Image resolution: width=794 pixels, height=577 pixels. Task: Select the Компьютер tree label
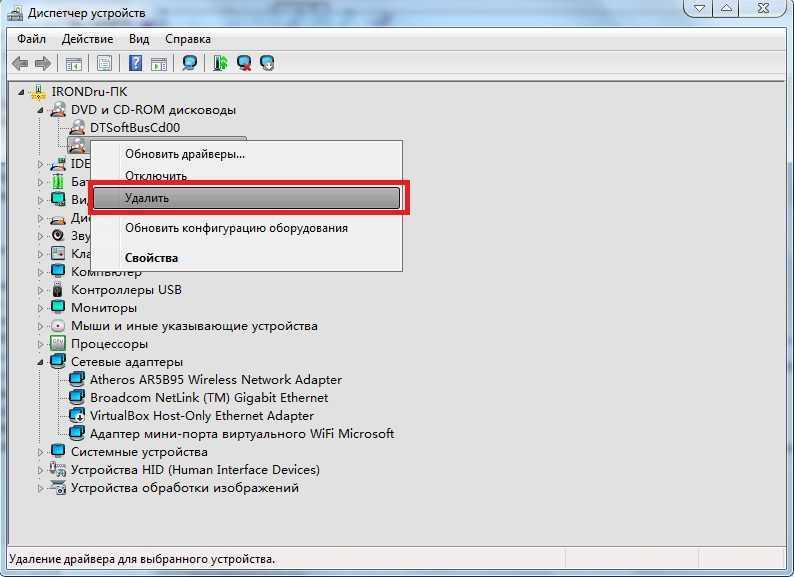pyautogui.click(x=106, y=273)
